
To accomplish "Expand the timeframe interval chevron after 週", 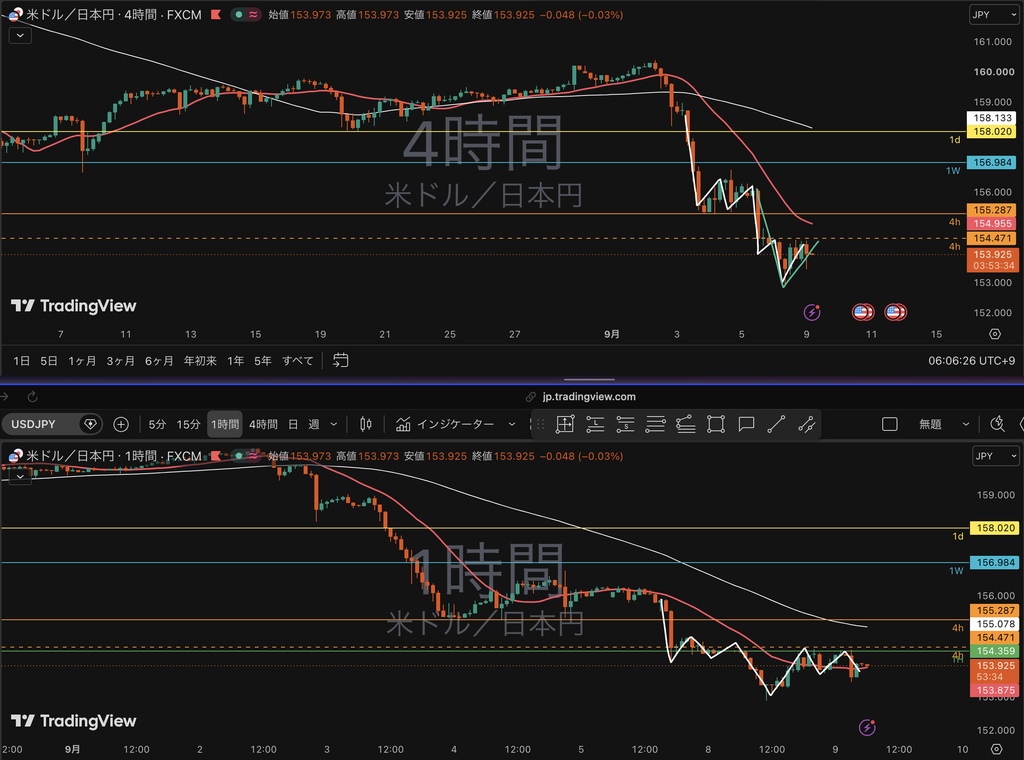I will coord(334,424).
